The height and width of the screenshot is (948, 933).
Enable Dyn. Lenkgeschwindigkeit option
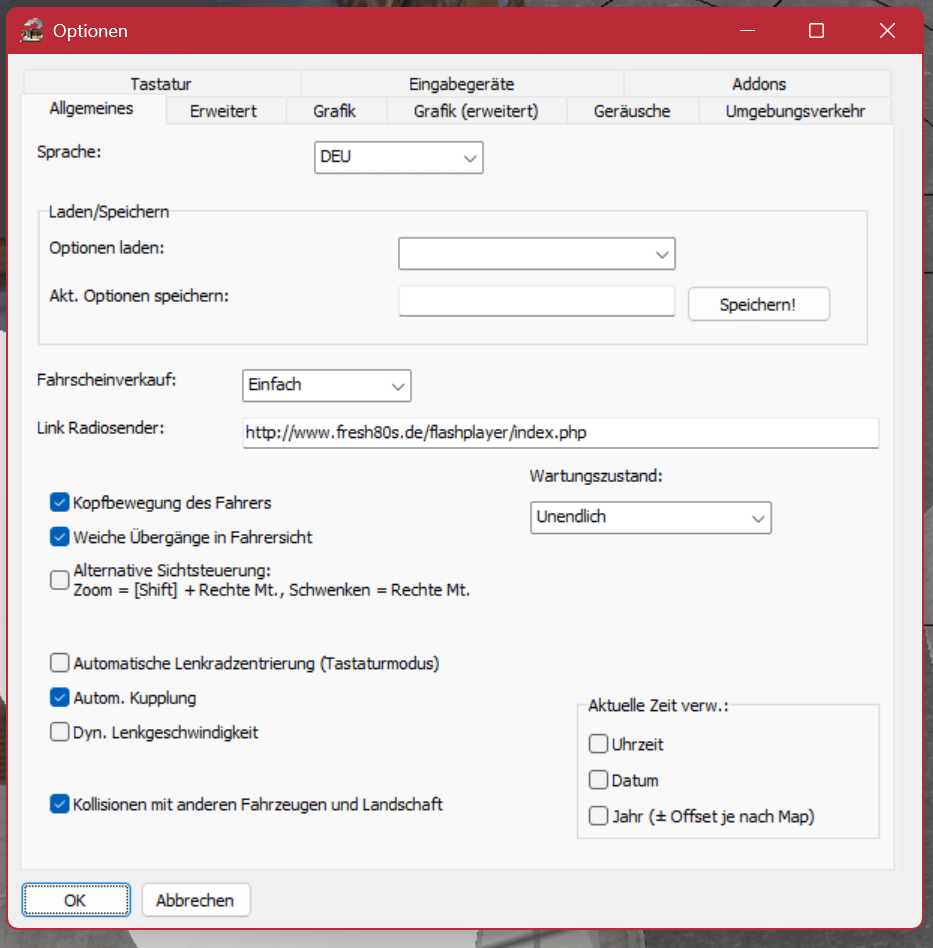tap(60, 732)
